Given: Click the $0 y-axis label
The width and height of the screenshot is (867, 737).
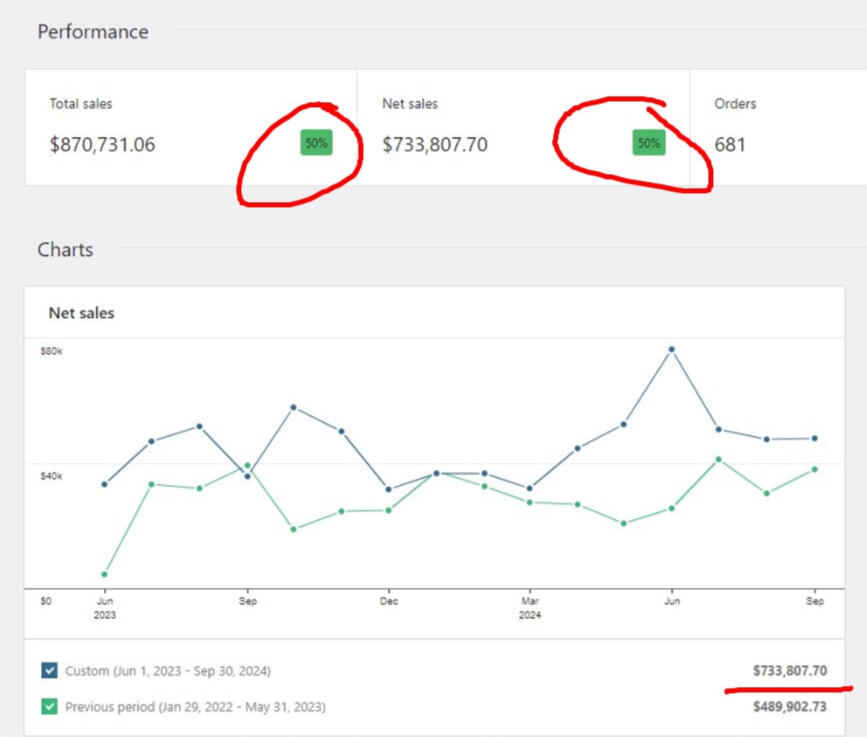Looking at the screenshot, I should click(x=46, y=600).
